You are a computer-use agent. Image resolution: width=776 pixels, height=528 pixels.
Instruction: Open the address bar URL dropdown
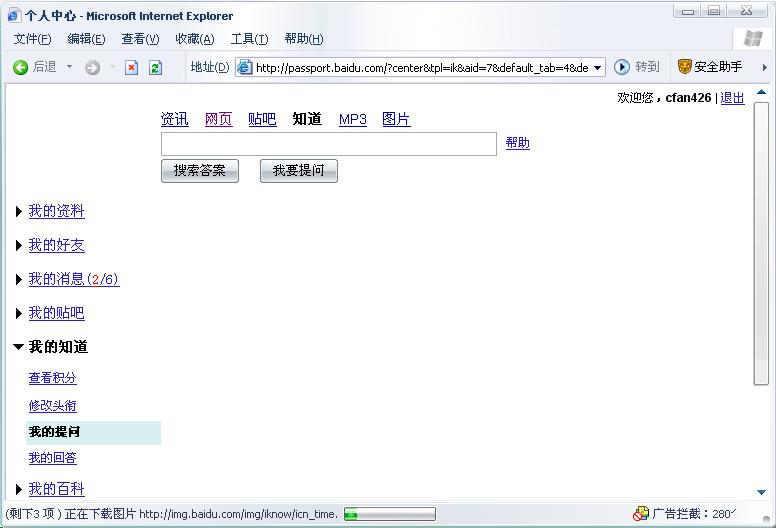[597, 68]
